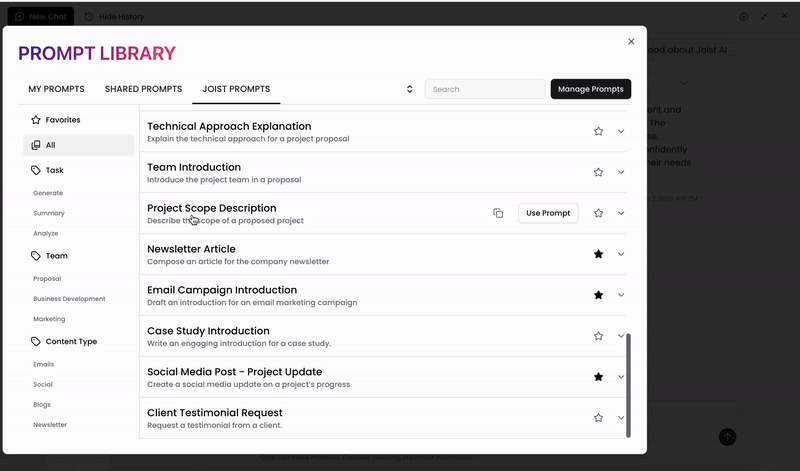Expand the Client Testimonial Request chevron

(621, 417)
